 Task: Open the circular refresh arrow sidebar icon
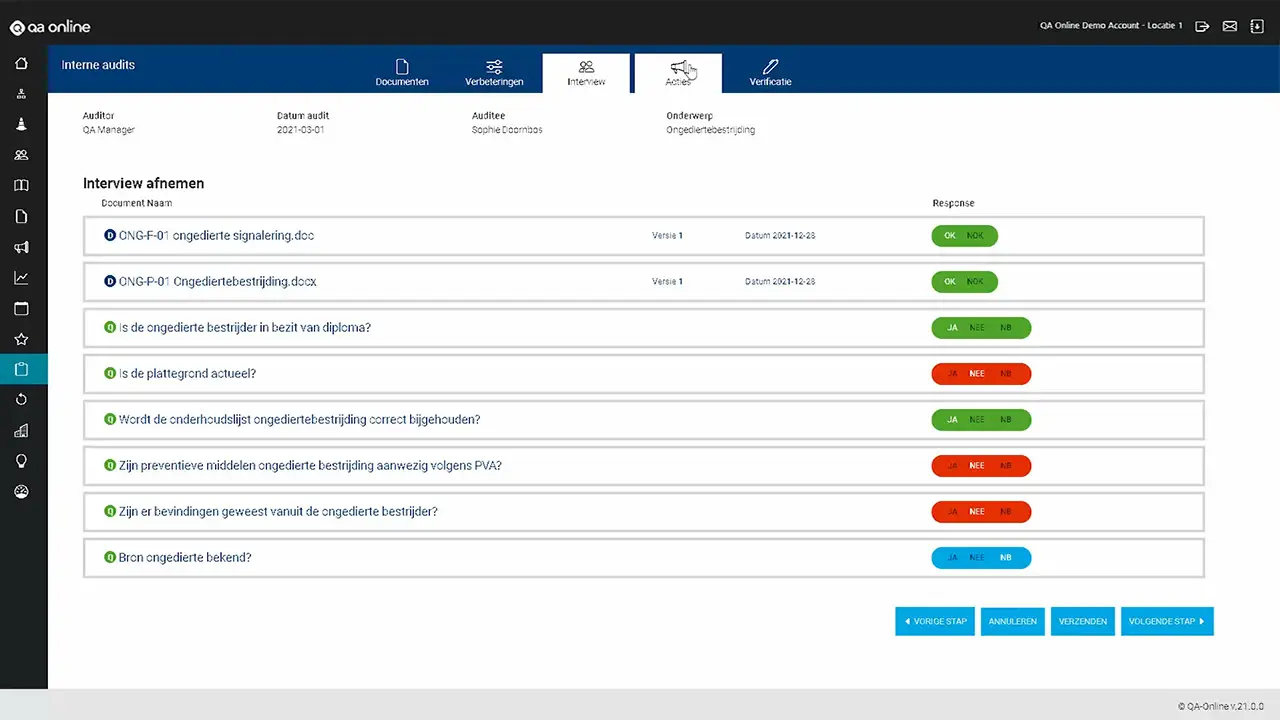click(x=21, y=400)
